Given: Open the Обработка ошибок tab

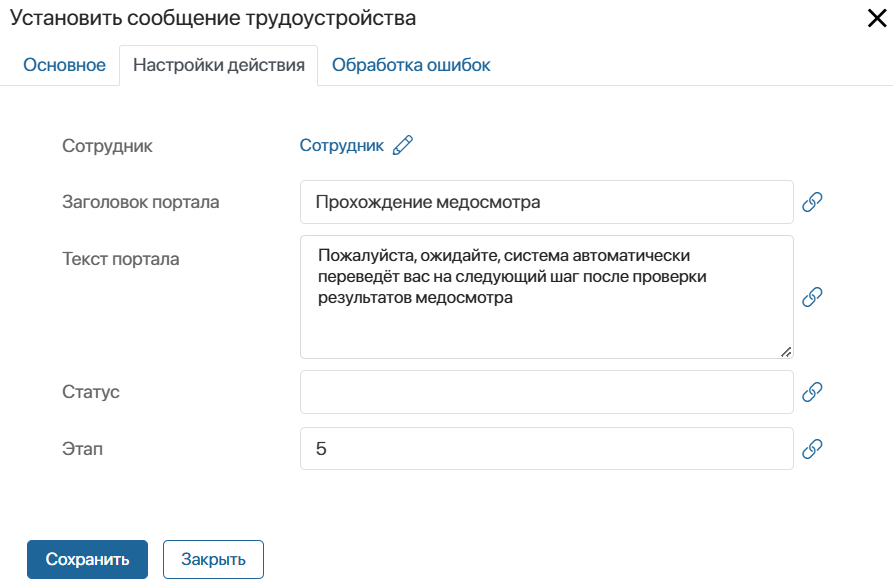Looking at the screenshot, I should tap(411, 65).
